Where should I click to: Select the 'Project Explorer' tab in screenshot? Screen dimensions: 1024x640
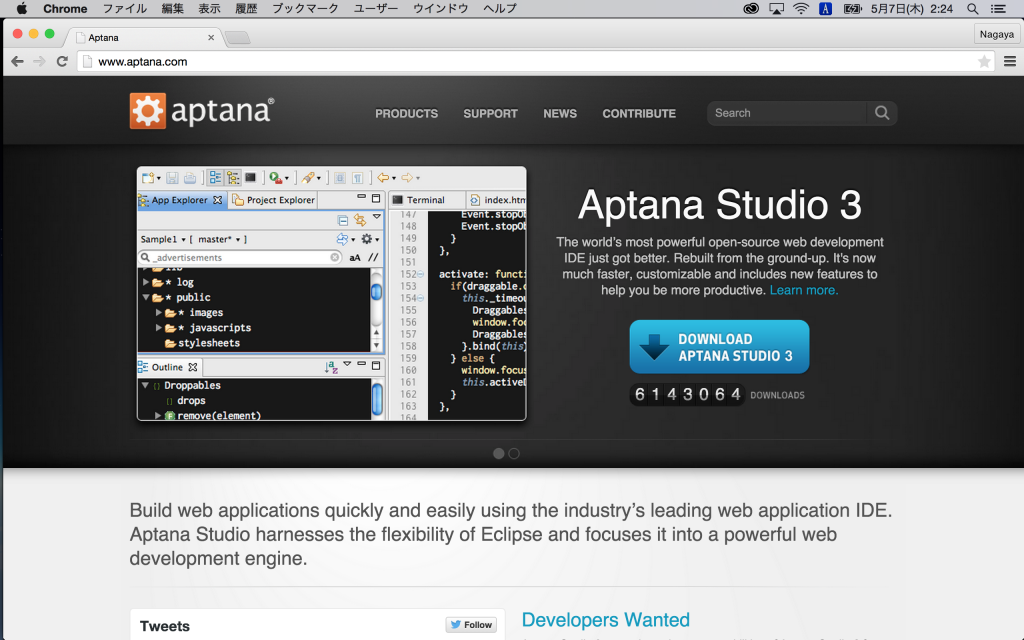pos(274,200)
